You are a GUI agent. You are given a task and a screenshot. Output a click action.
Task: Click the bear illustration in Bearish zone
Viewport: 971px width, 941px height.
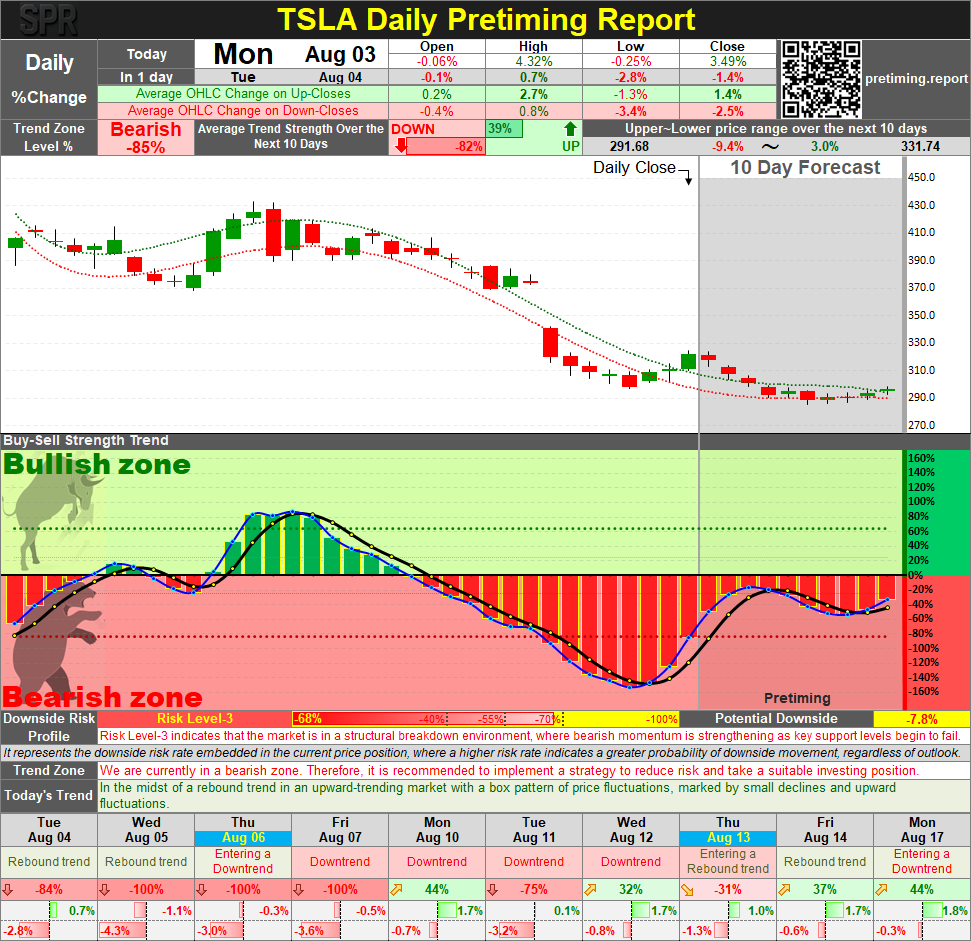coord(56,644)
